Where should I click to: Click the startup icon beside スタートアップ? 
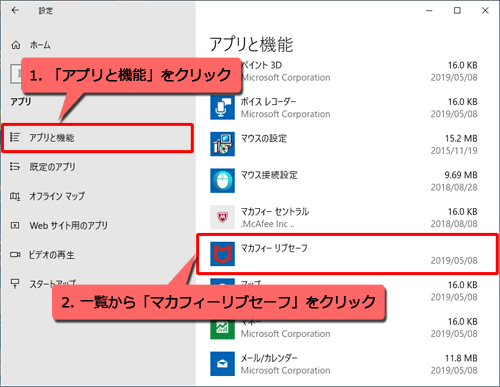pyautogui.click(x=15, y=284)
